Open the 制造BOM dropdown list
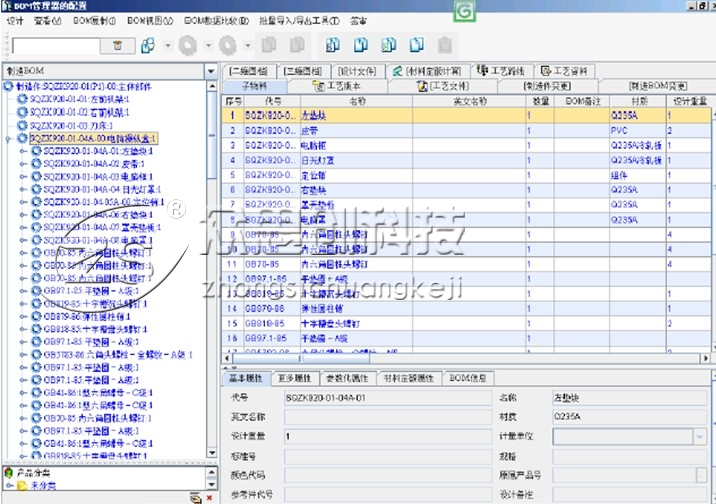This screenshot has width=716, height=504. click(210, 71)
